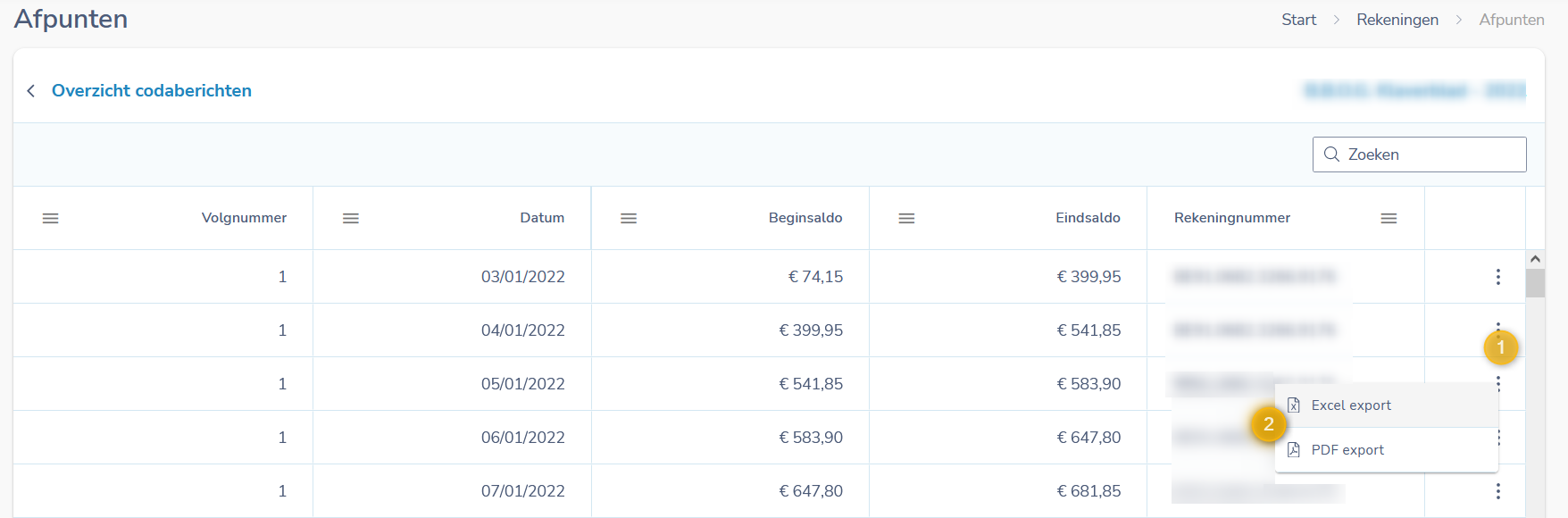
Task: Open the Eindsaldo column menu icon
Action: pos(906,218)
